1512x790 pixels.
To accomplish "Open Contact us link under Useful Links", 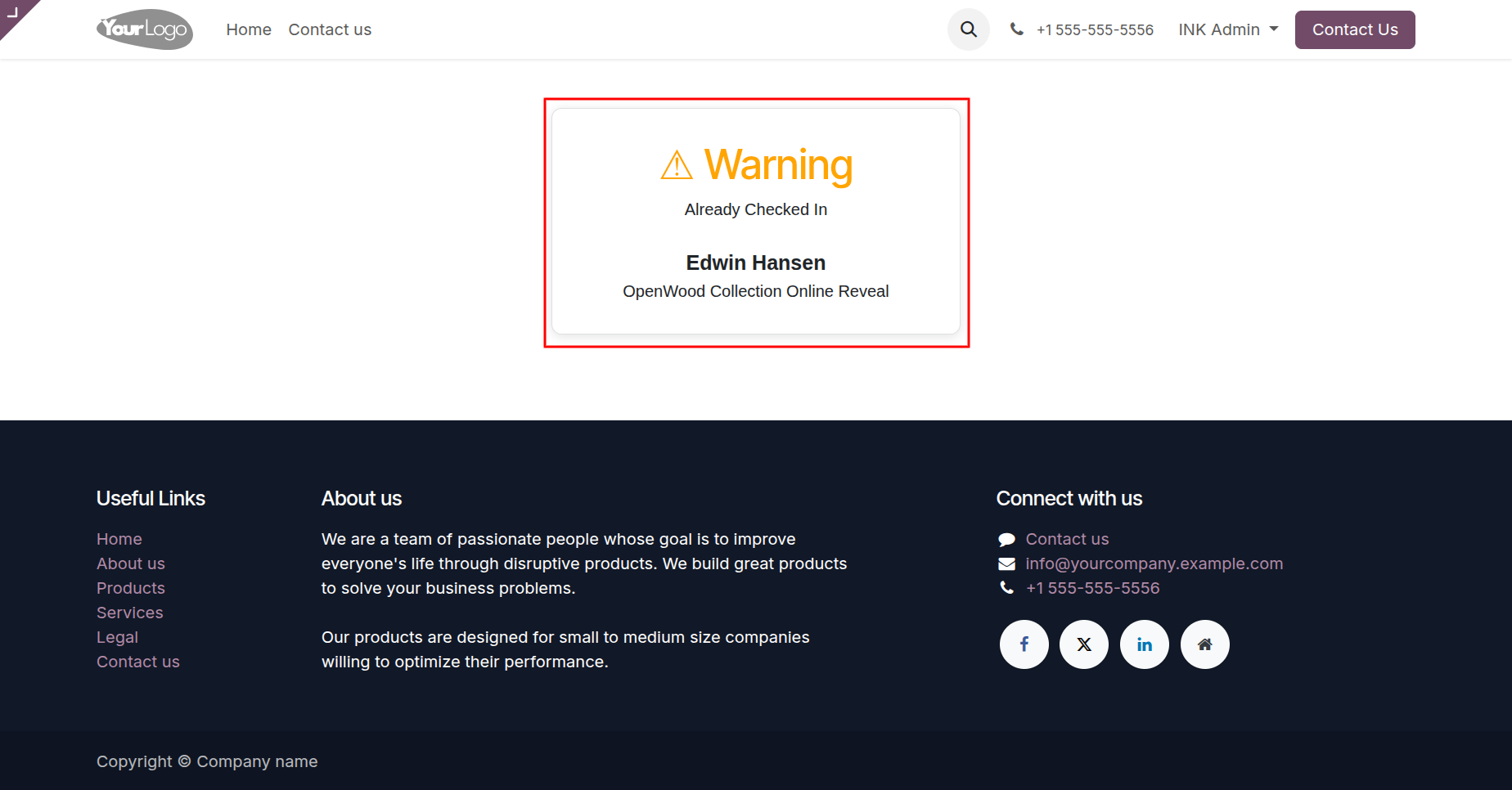I will 138,662.
